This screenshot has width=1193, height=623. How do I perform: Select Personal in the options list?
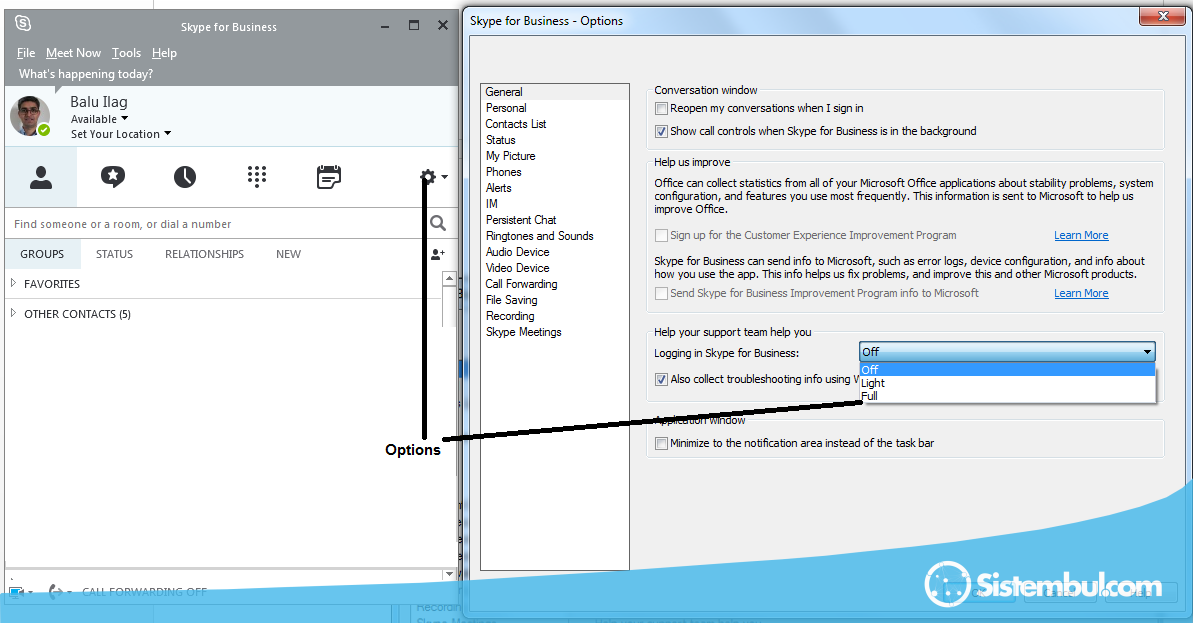point(555,108)
